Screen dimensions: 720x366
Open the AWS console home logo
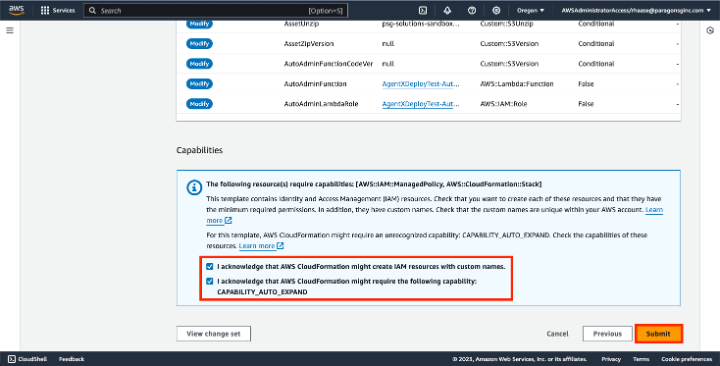coord(17,10)
